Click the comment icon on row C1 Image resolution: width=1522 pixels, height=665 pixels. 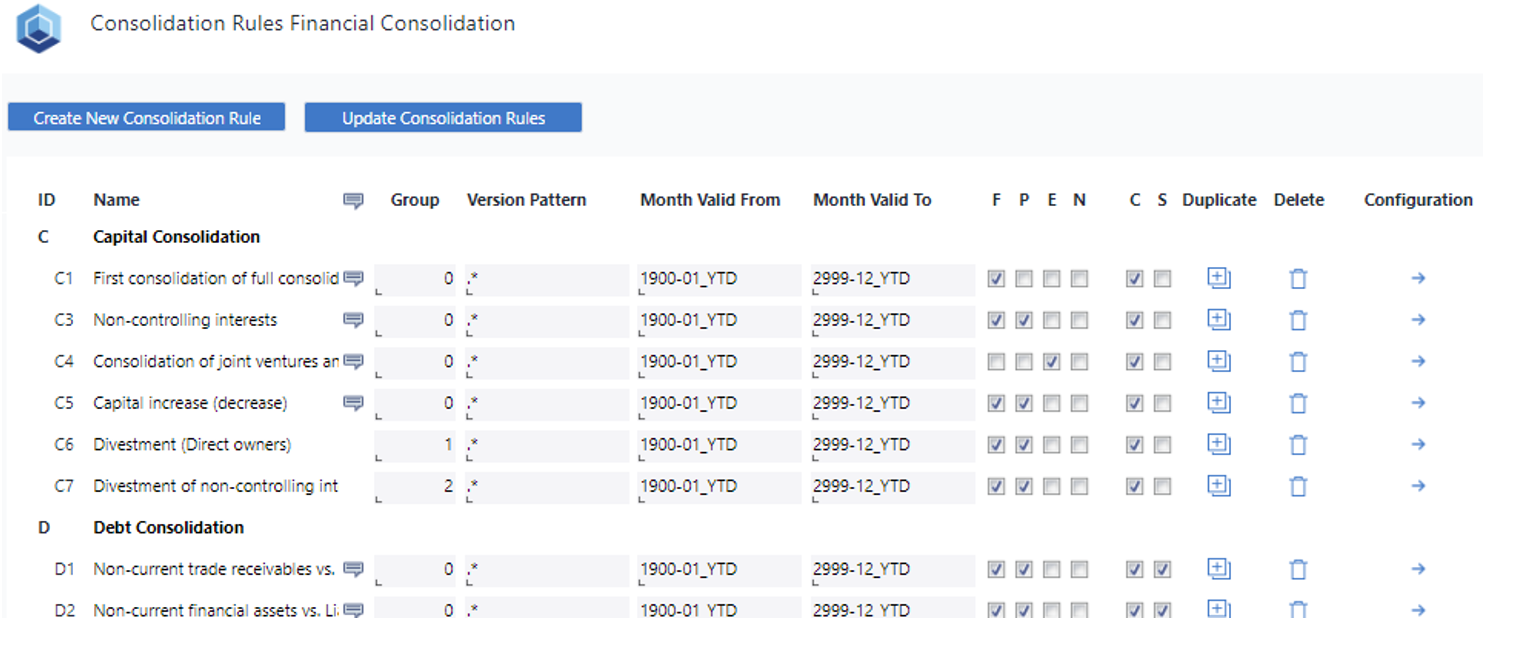pos(353,278)
